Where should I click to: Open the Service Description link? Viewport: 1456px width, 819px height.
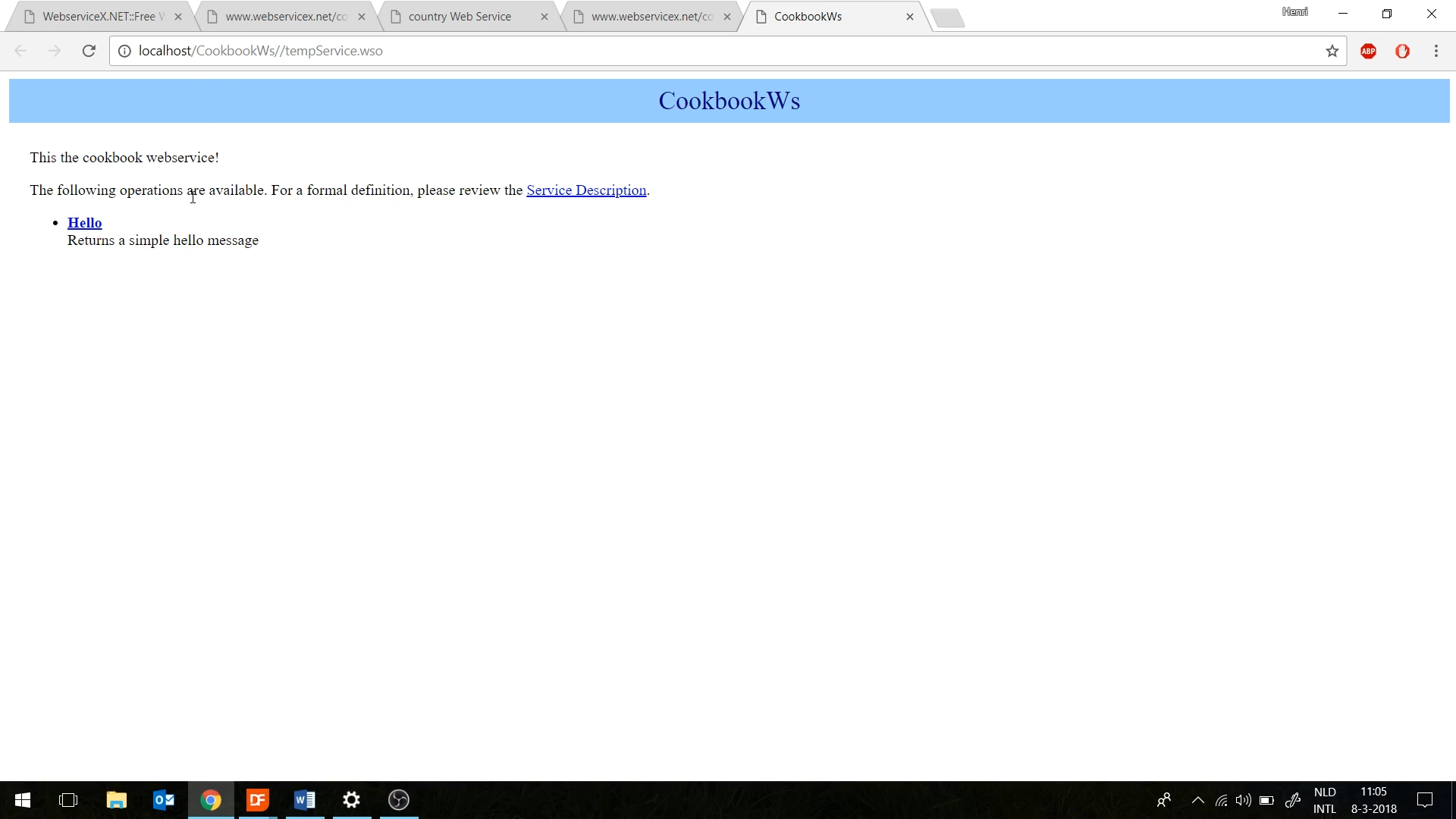(x=586, y=190)
